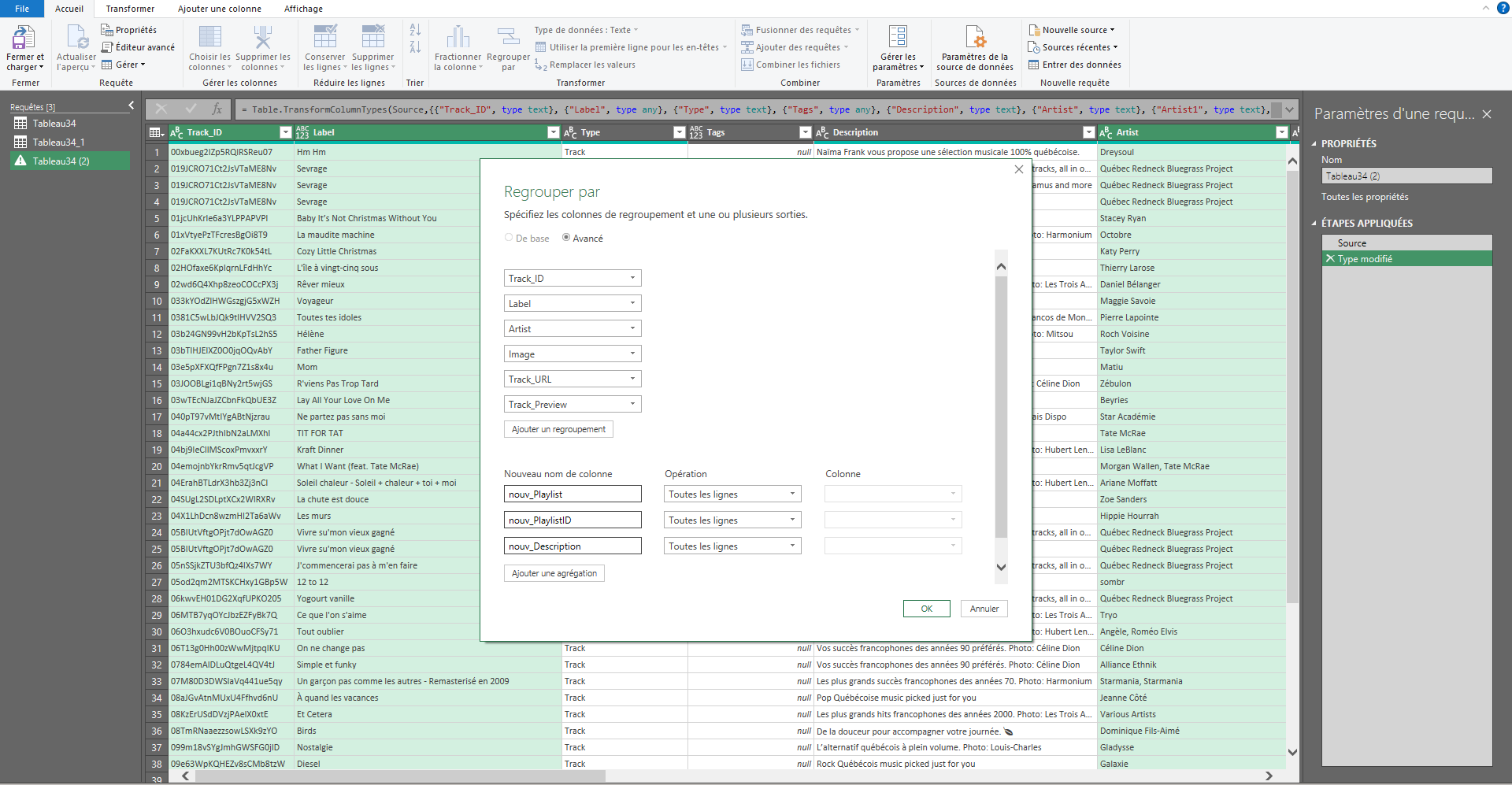
Task: Click Annuler in the dialog
Action: click(x=984, y=609)
